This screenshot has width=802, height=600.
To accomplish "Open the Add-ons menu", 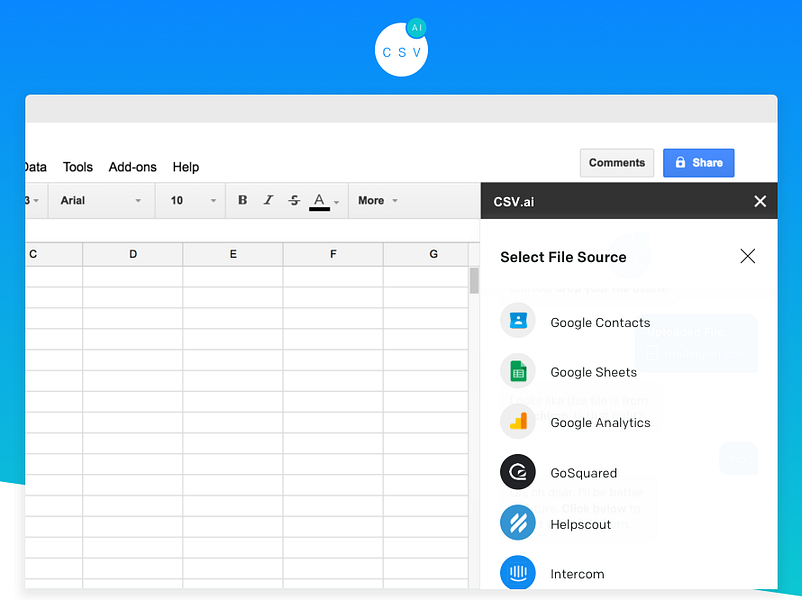I will [x=132, y=167].
